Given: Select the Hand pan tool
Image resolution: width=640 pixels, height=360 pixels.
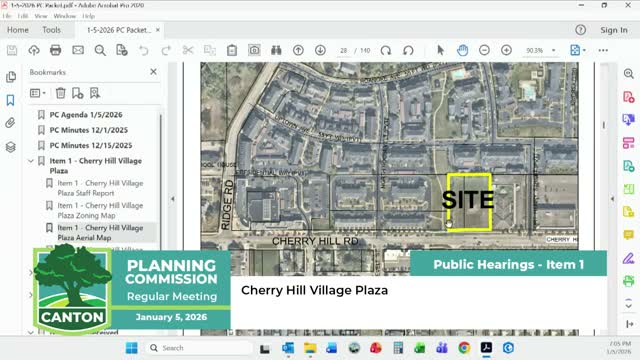Looking at the screenshot, I should coord(462,50).
